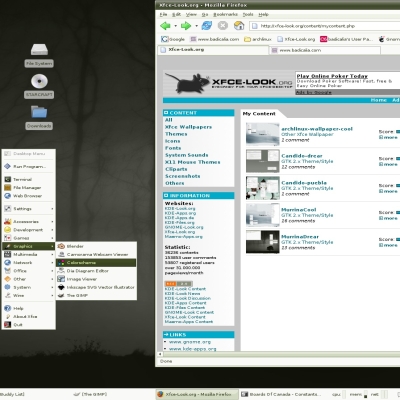Click the Reload page icon in Firefox
400x400 pixels.
pyautogui.click(x=207, y=25)
